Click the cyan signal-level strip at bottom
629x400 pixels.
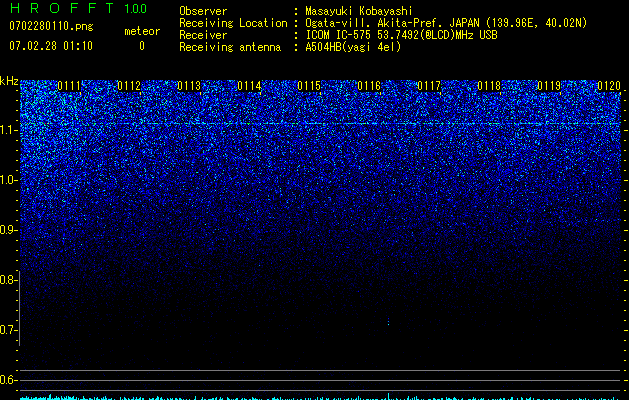coord(320,397)
